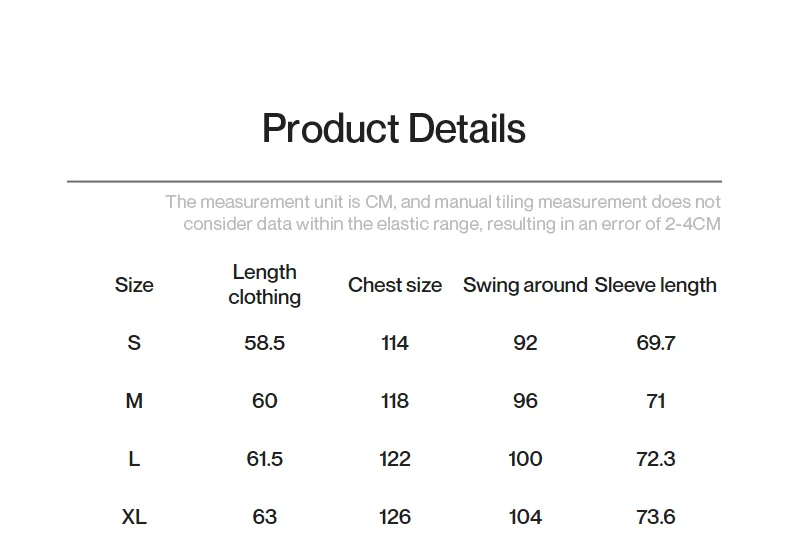Select the Size column header
This screenshot has height=545, width=790.
click(x=134, y=285)
